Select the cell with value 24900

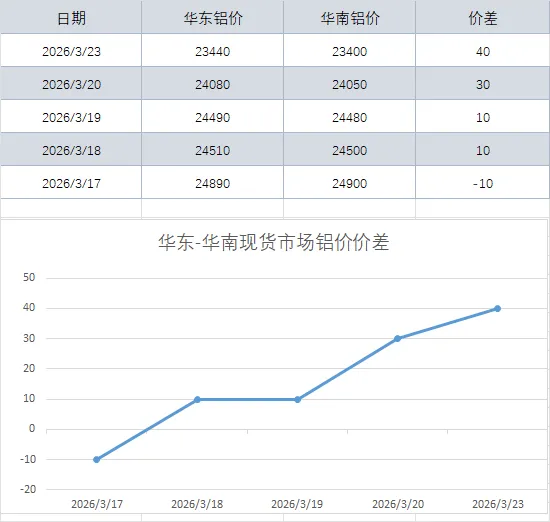[349, 183]
